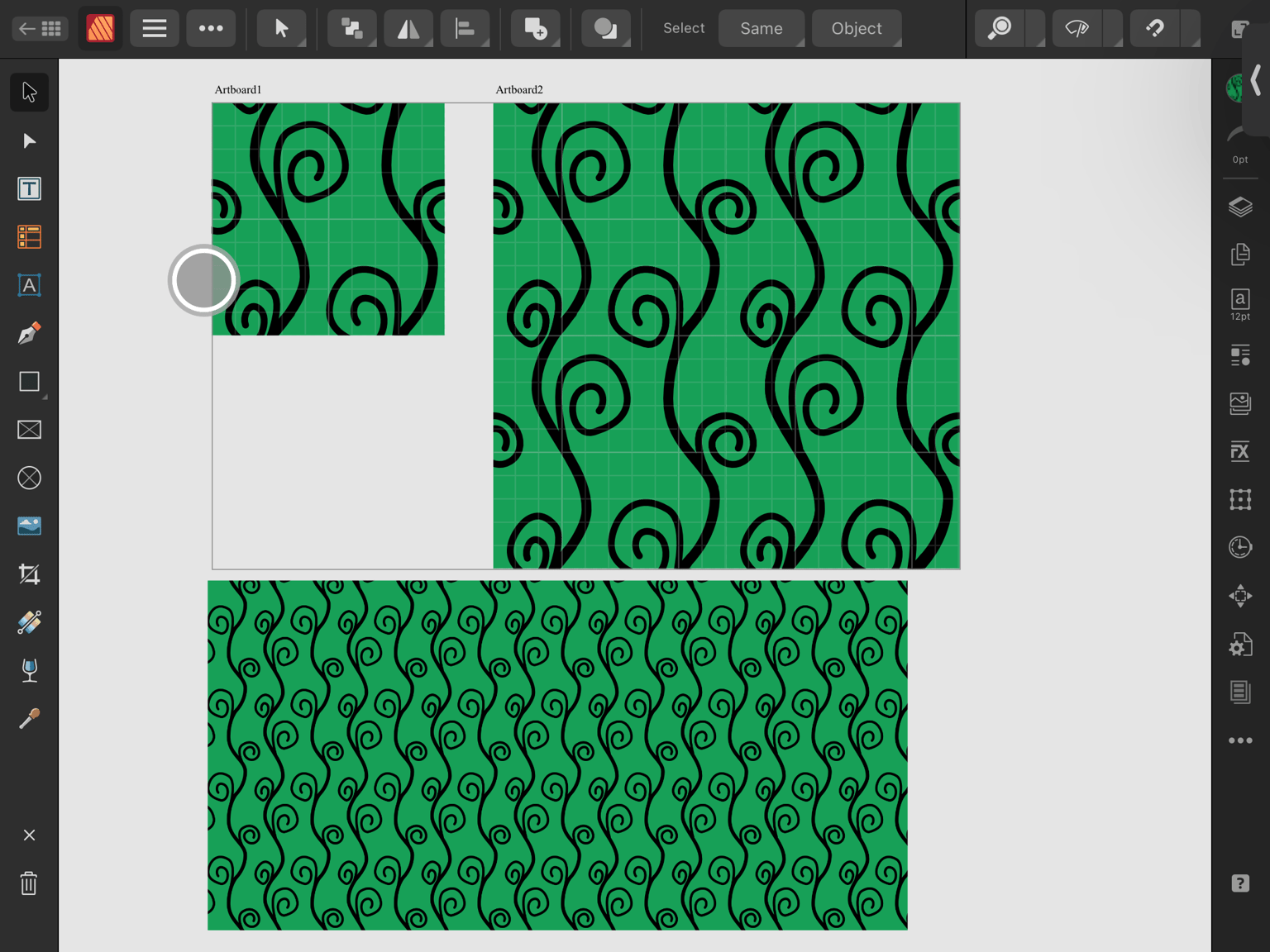
Task: Open the hamburger document menu
Action: pyautogui.click(x=154, y=29)
